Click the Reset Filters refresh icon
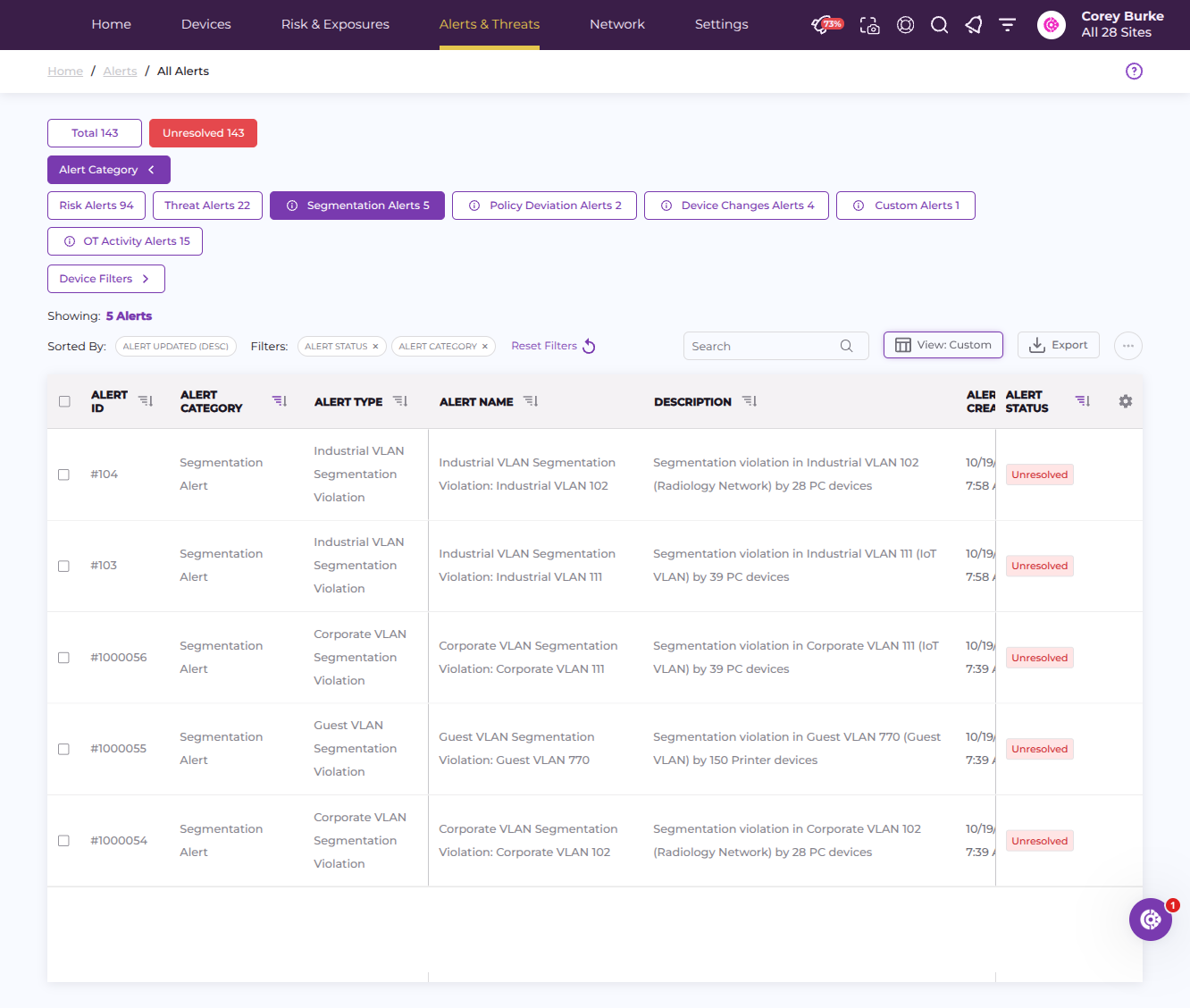This screenshot has width=1190, height=1008. tap(589, 346)
